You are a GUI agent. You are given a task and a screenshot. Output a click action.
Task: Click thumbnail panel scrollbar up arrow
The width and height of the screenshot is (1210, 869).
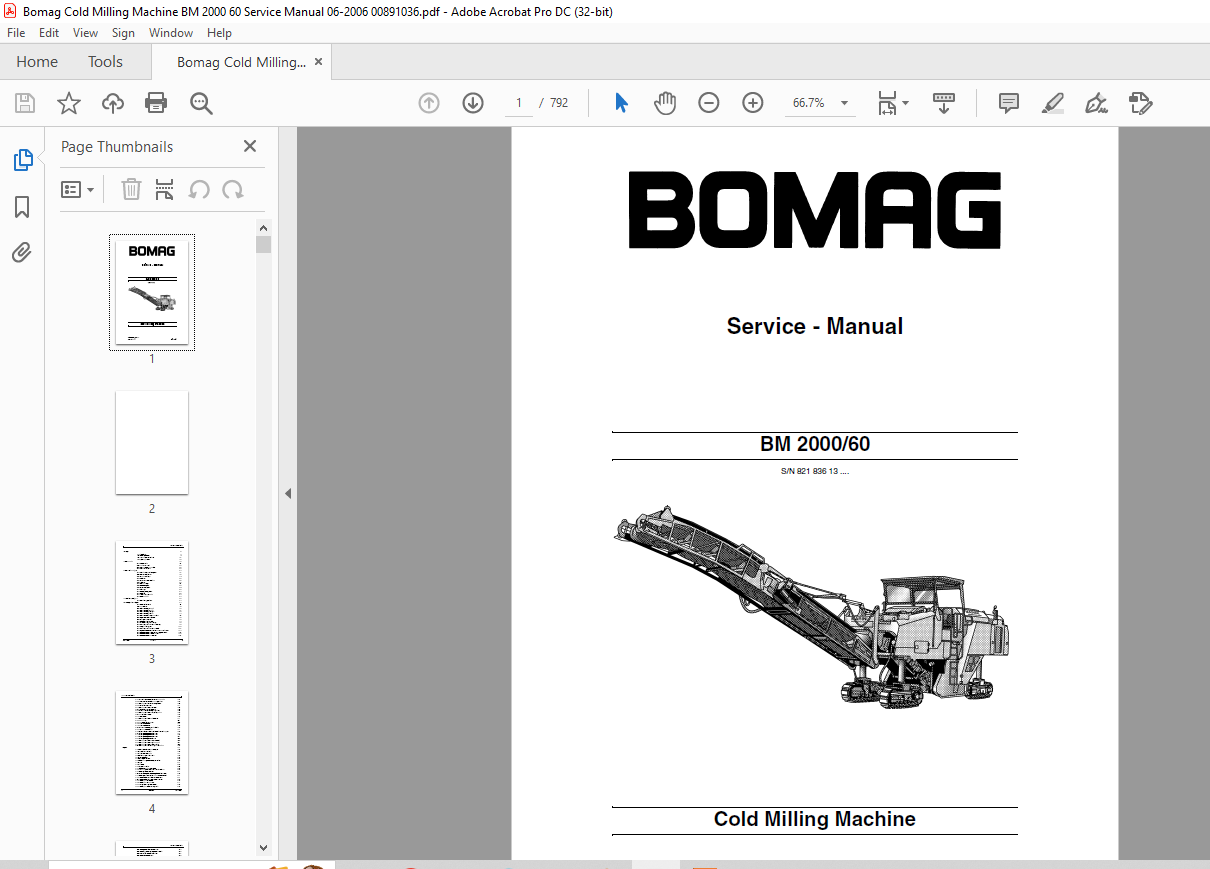264,227
